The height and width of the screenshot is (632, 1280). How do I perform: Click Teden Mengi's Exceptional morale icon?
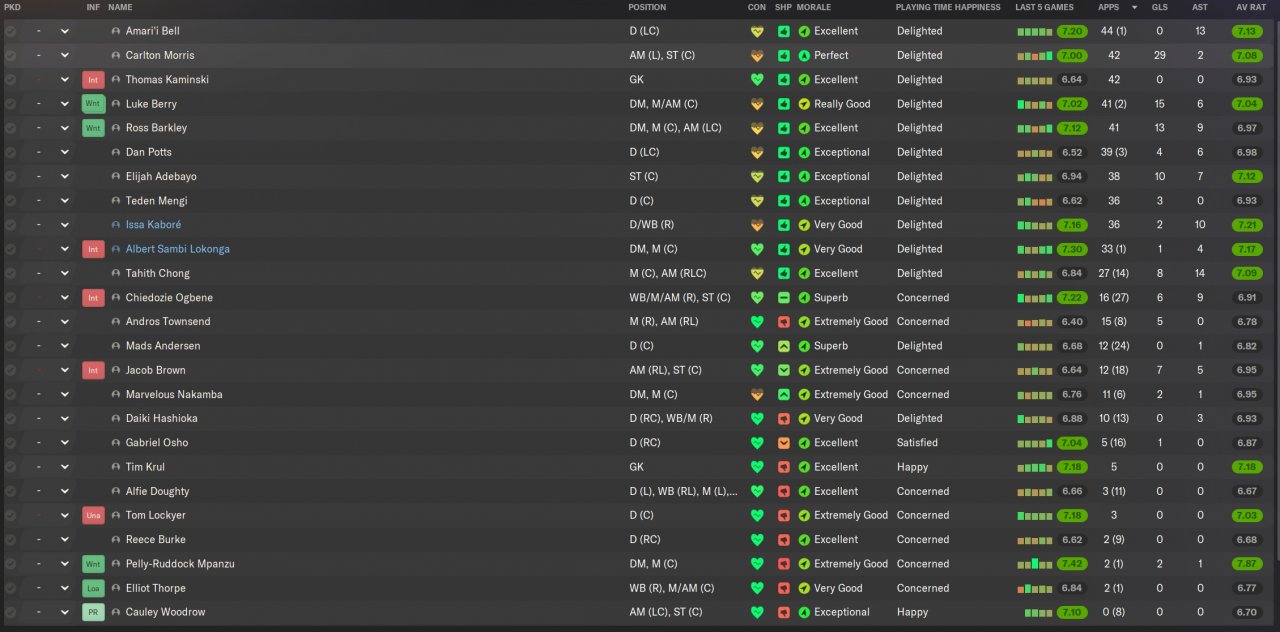tap(804, 201)
